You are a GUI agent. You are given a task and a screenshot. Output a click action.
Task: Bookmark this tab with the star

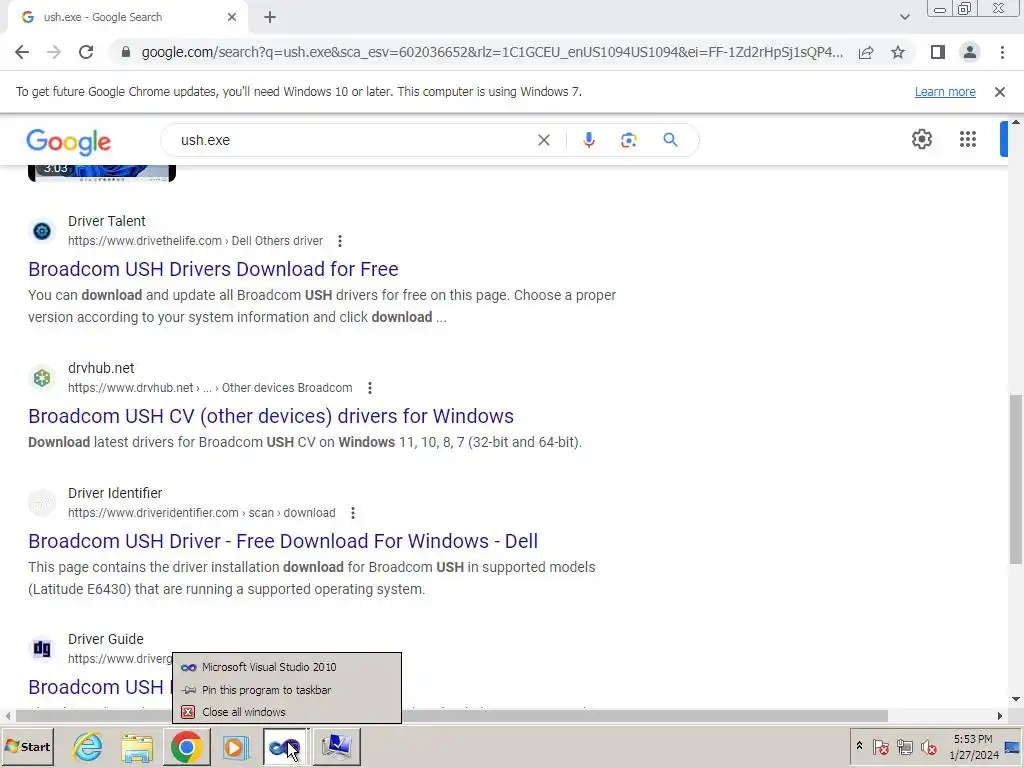point(898,52)
